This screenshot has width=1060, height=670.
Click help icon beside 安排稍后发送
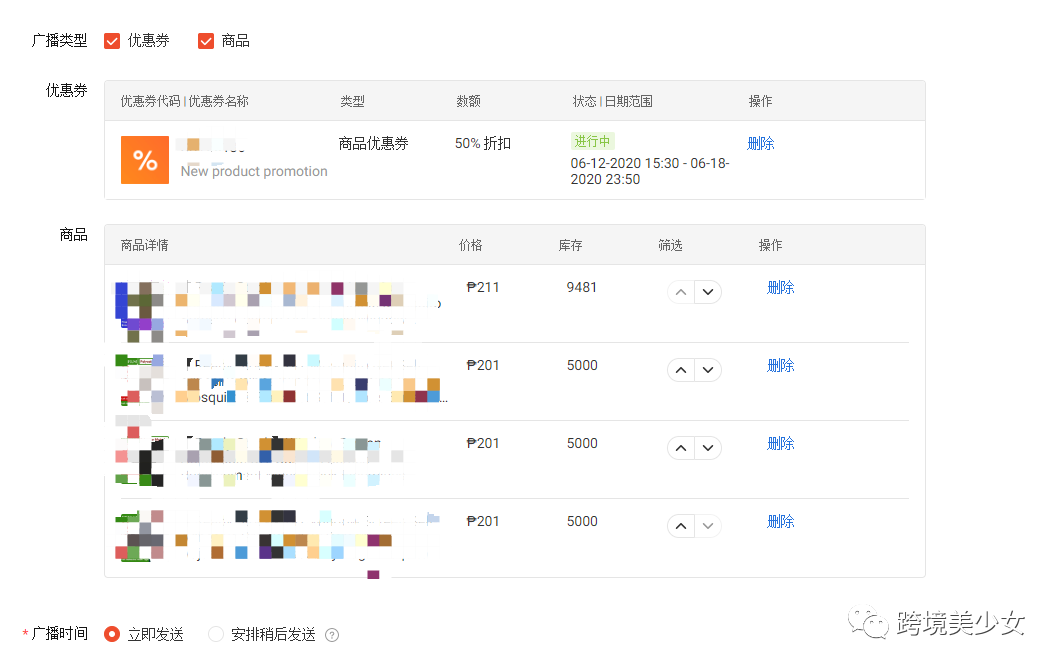(332, 635)
